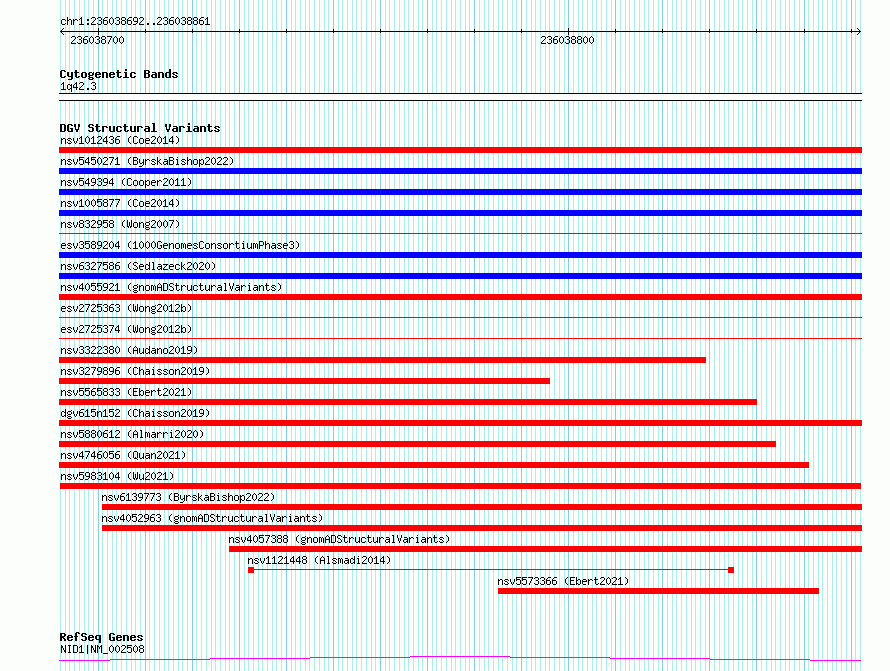Click the esv2725363 (Wong2012b) label

(x=126, y=308)
